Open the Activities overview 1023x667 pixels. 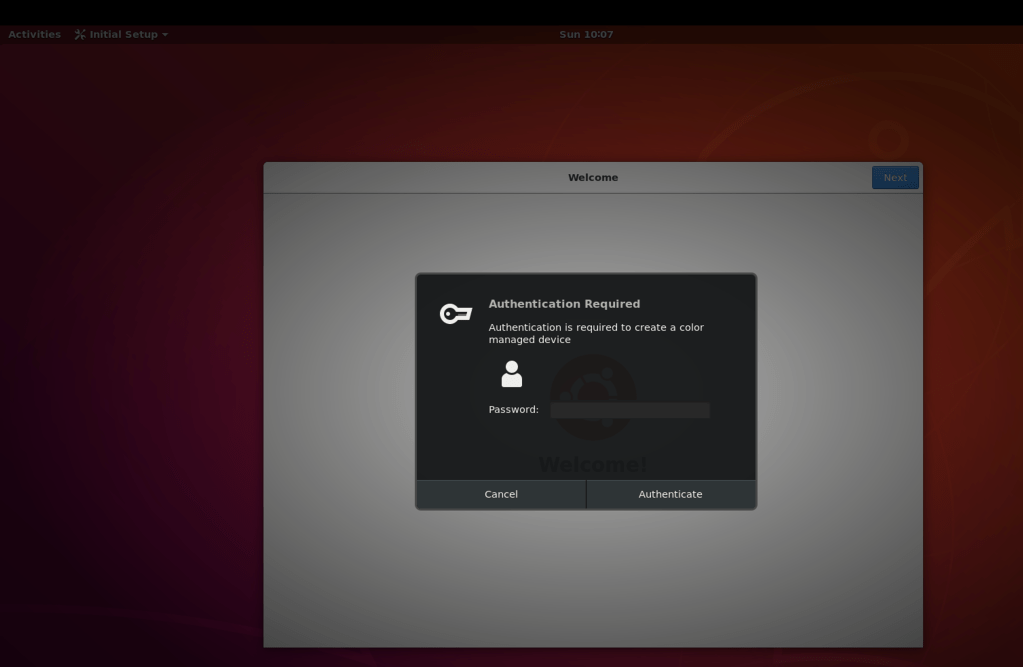[35, 35]
